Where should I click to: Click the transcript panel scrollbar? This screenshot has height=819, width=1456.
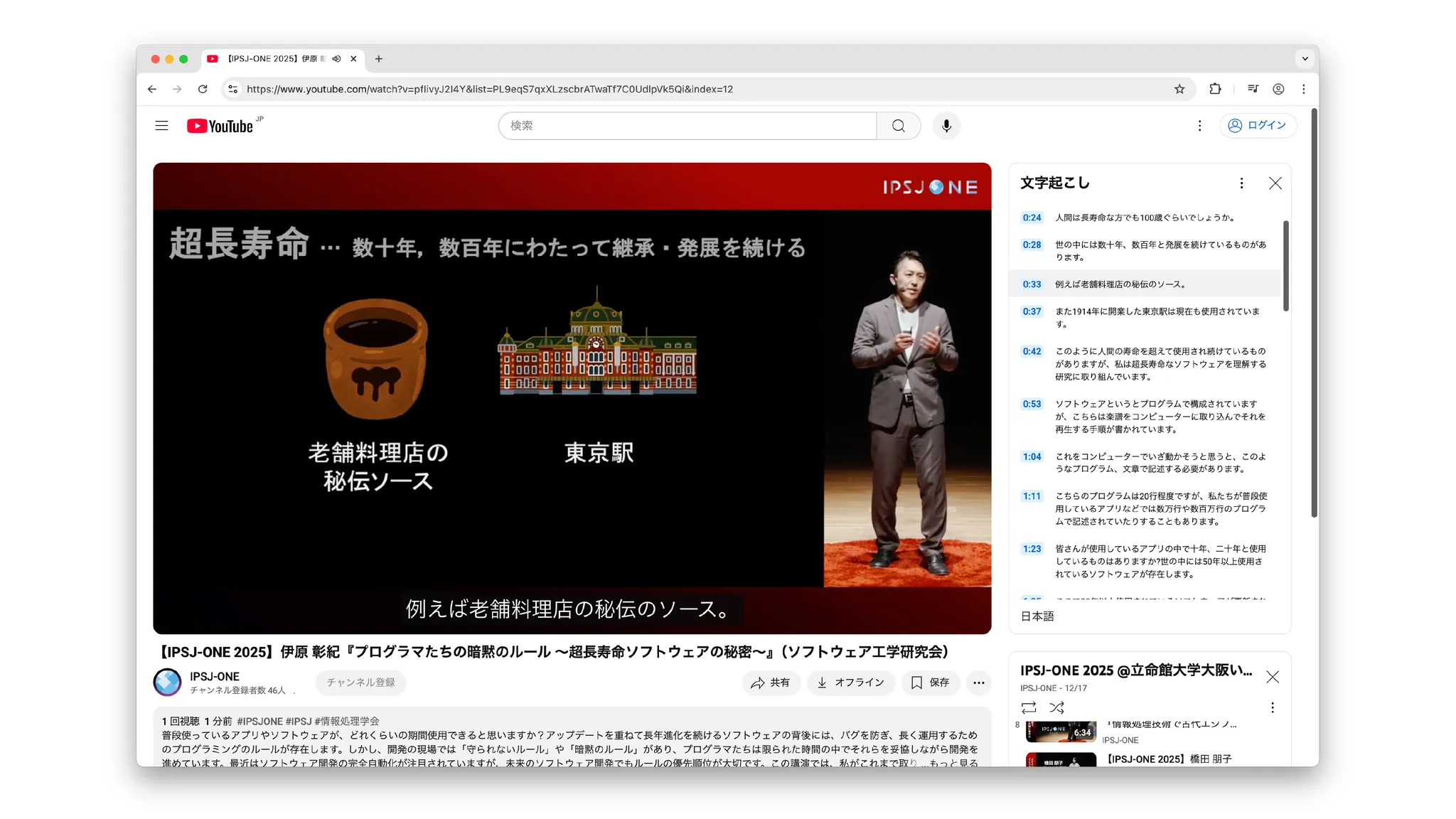(1285, 266)
